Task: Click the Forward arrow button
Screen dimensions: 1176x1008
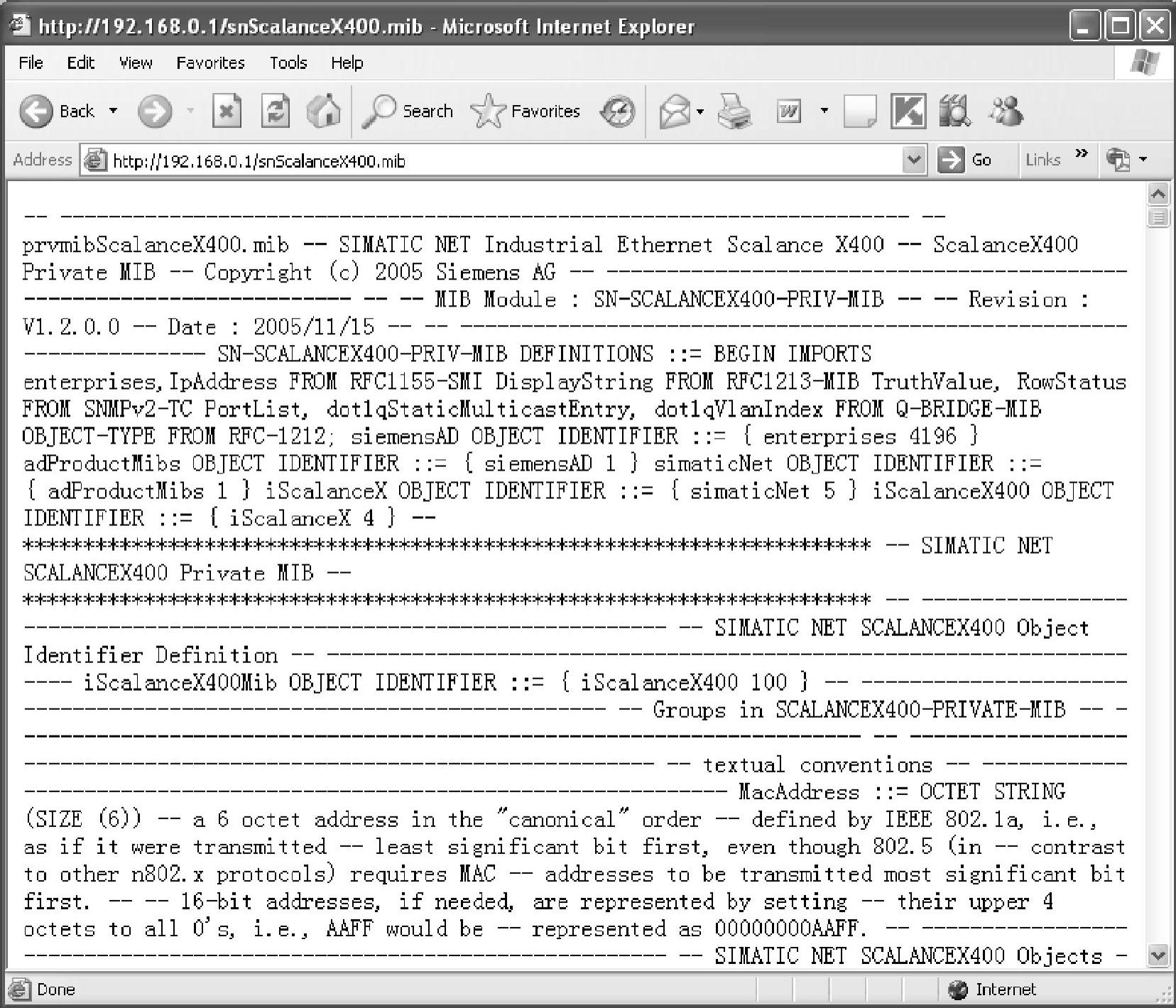Action: [155, 111]
